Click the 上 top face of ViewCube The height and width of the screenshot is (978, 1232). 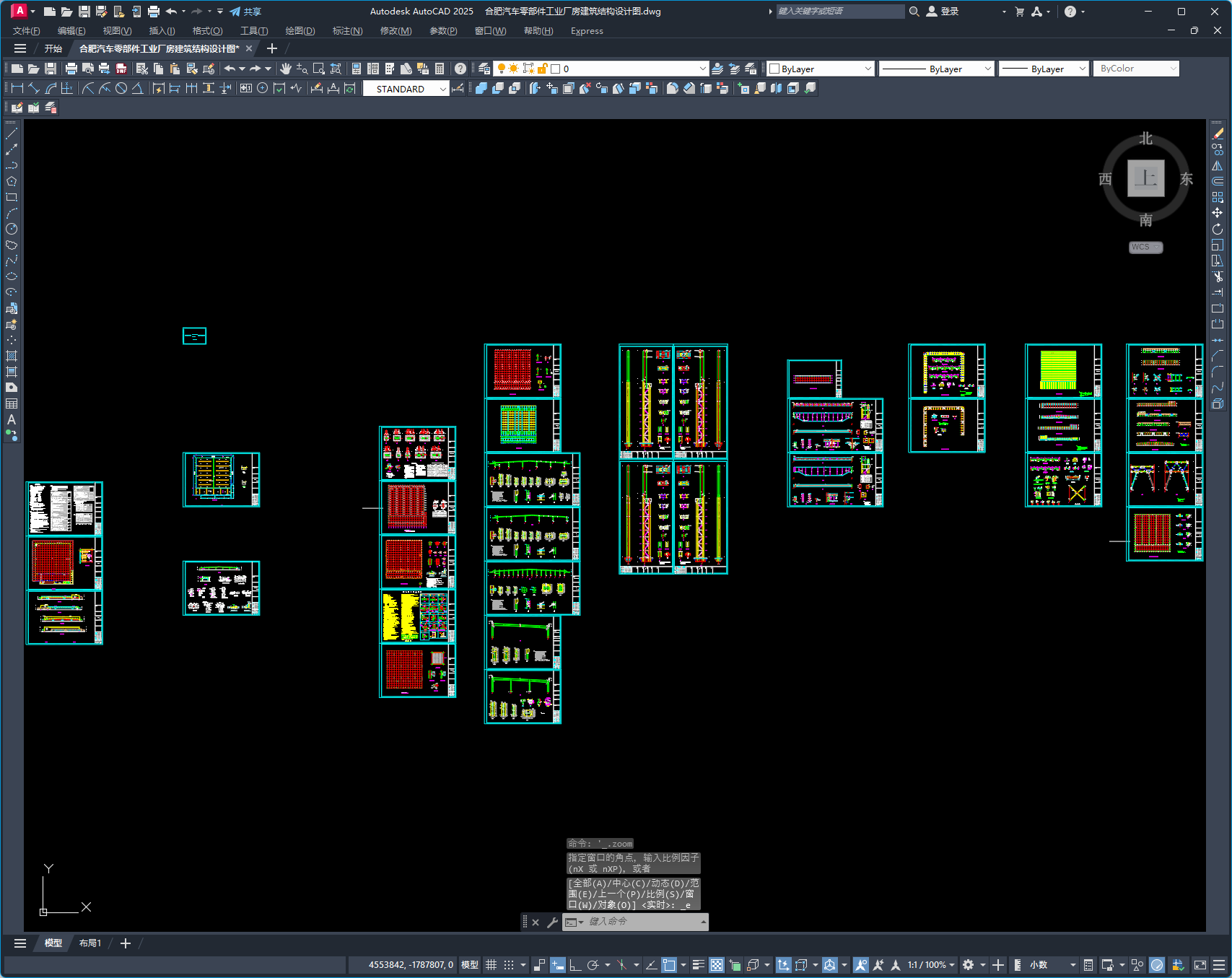point(1146,178)
